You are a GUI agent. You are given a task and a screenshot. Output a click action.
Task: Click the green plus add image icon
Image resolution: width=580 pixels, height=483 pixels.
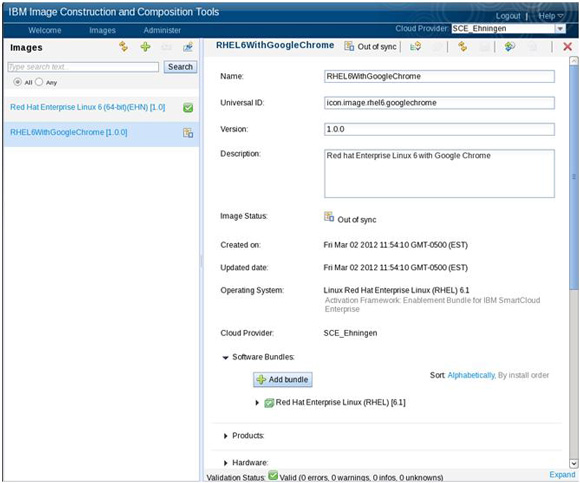tap(145, 47)
